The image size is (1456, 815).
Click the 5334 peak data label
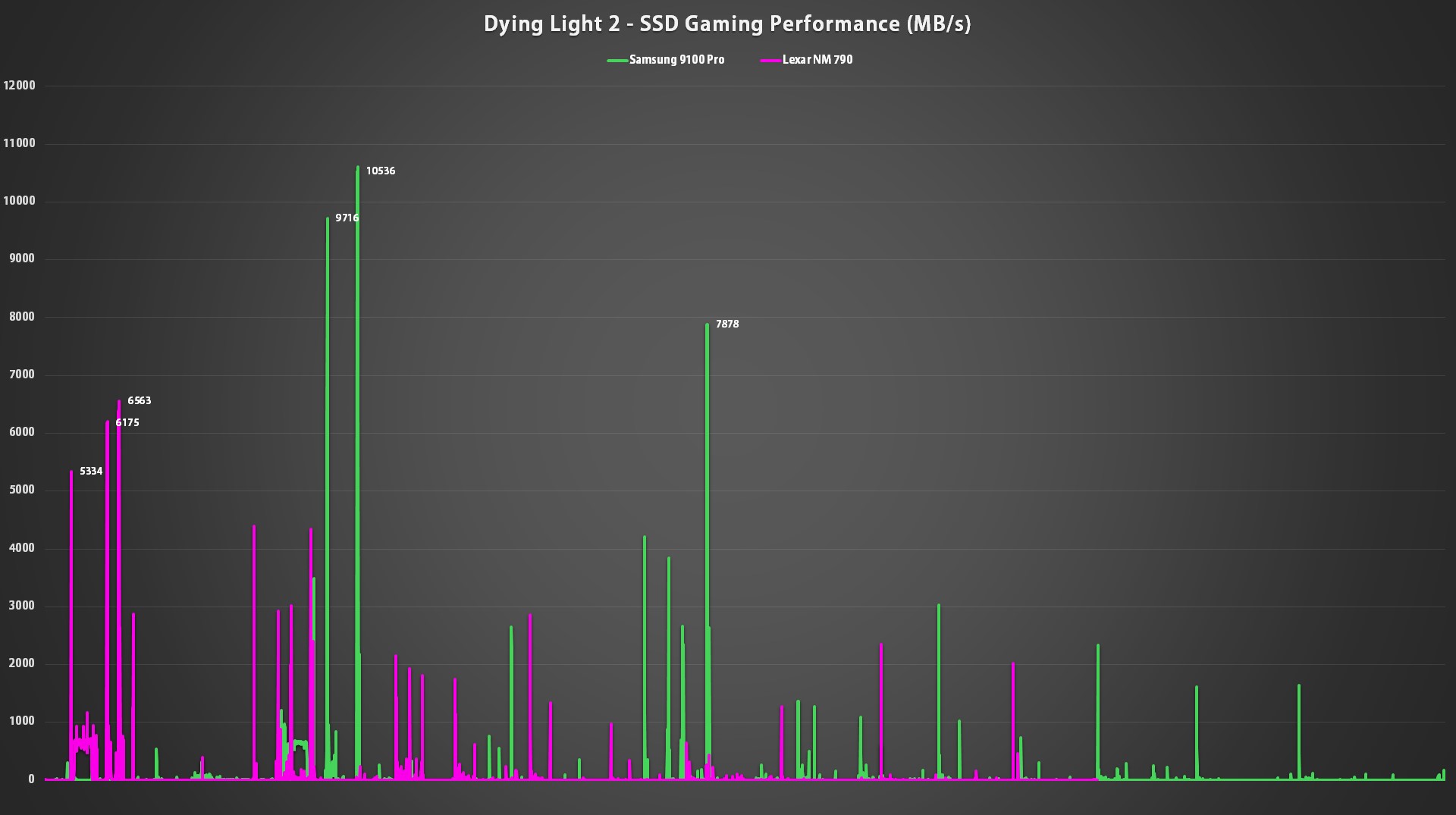pos(91,472)
